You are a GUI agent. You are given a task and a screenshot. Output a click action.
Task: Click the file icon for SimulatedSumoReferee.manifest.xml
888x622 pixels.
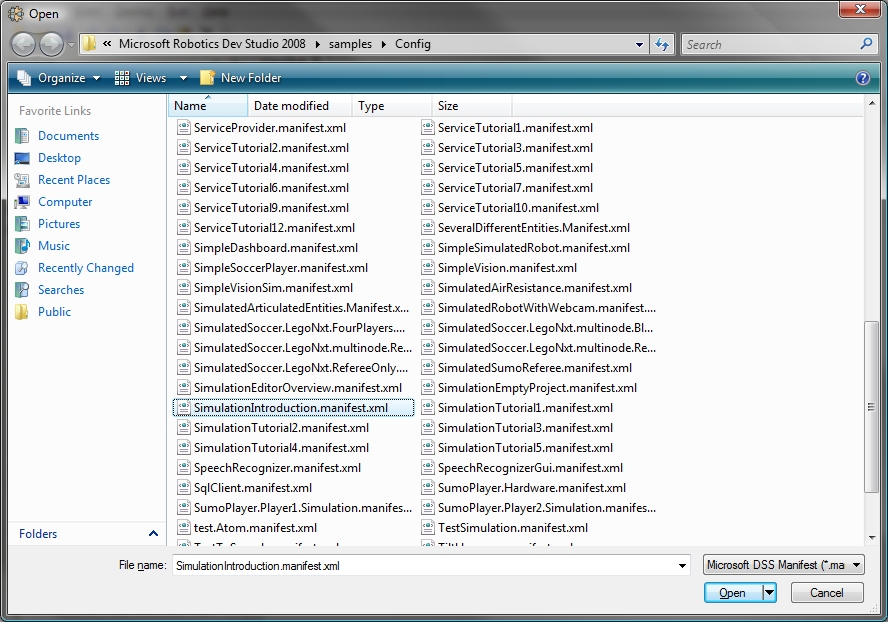428,368
